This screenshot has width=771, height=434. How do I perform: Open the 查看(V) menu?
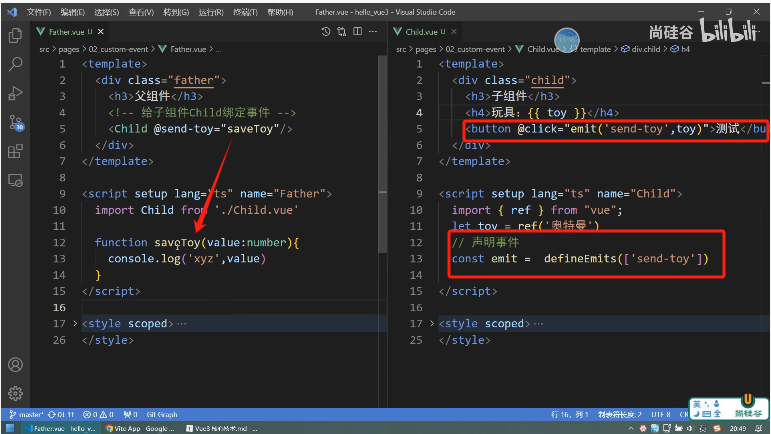coord(141,12)
